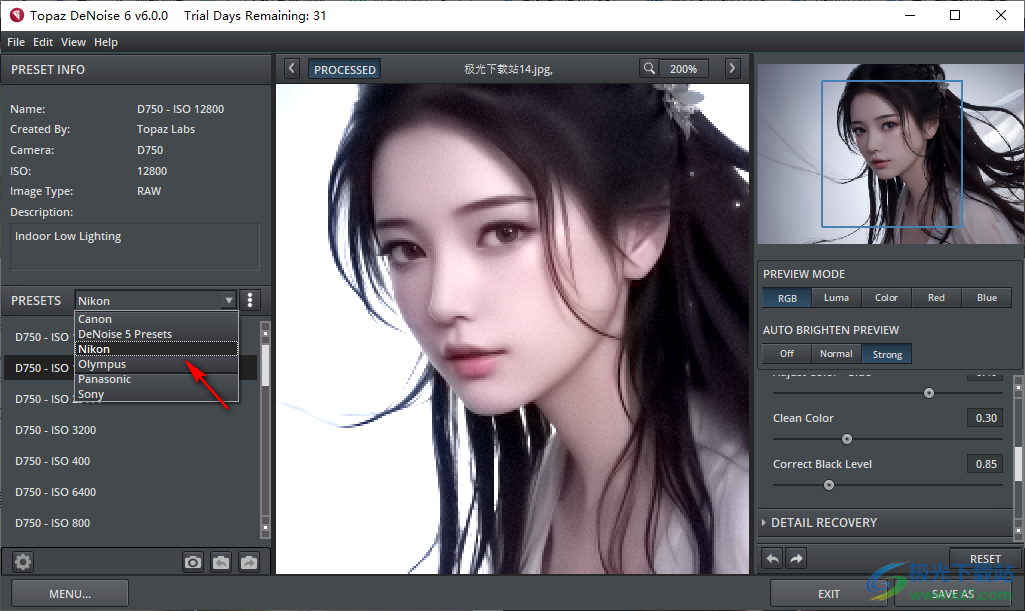
Task: Open the PROCESSED view dropdown label
Action: [x=344, y=69]
